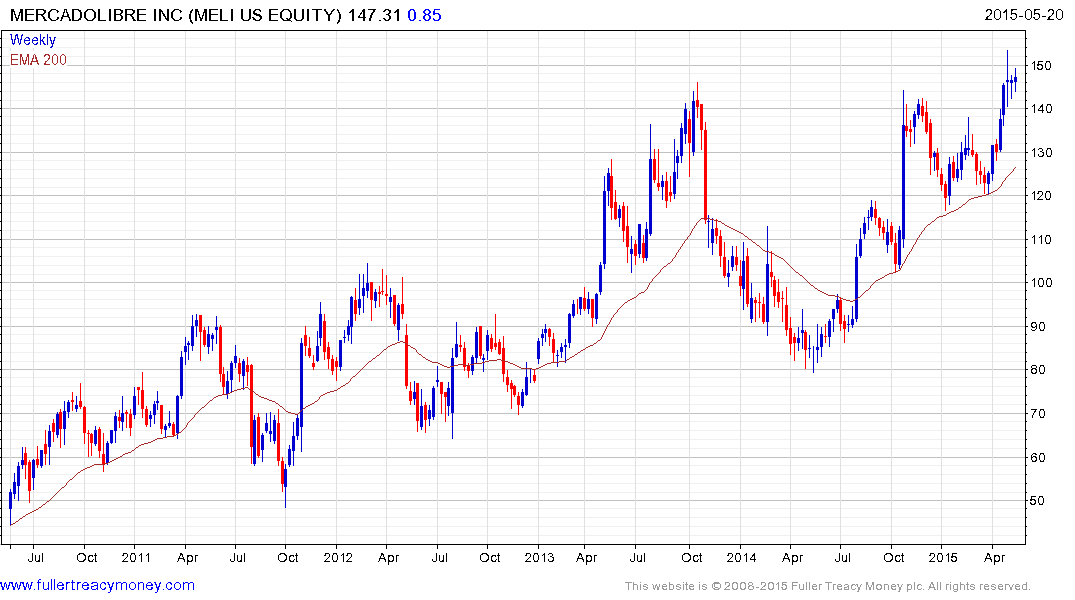
Task: Open the www.fullertreacymoney.com link
Action: click(97, 585)
